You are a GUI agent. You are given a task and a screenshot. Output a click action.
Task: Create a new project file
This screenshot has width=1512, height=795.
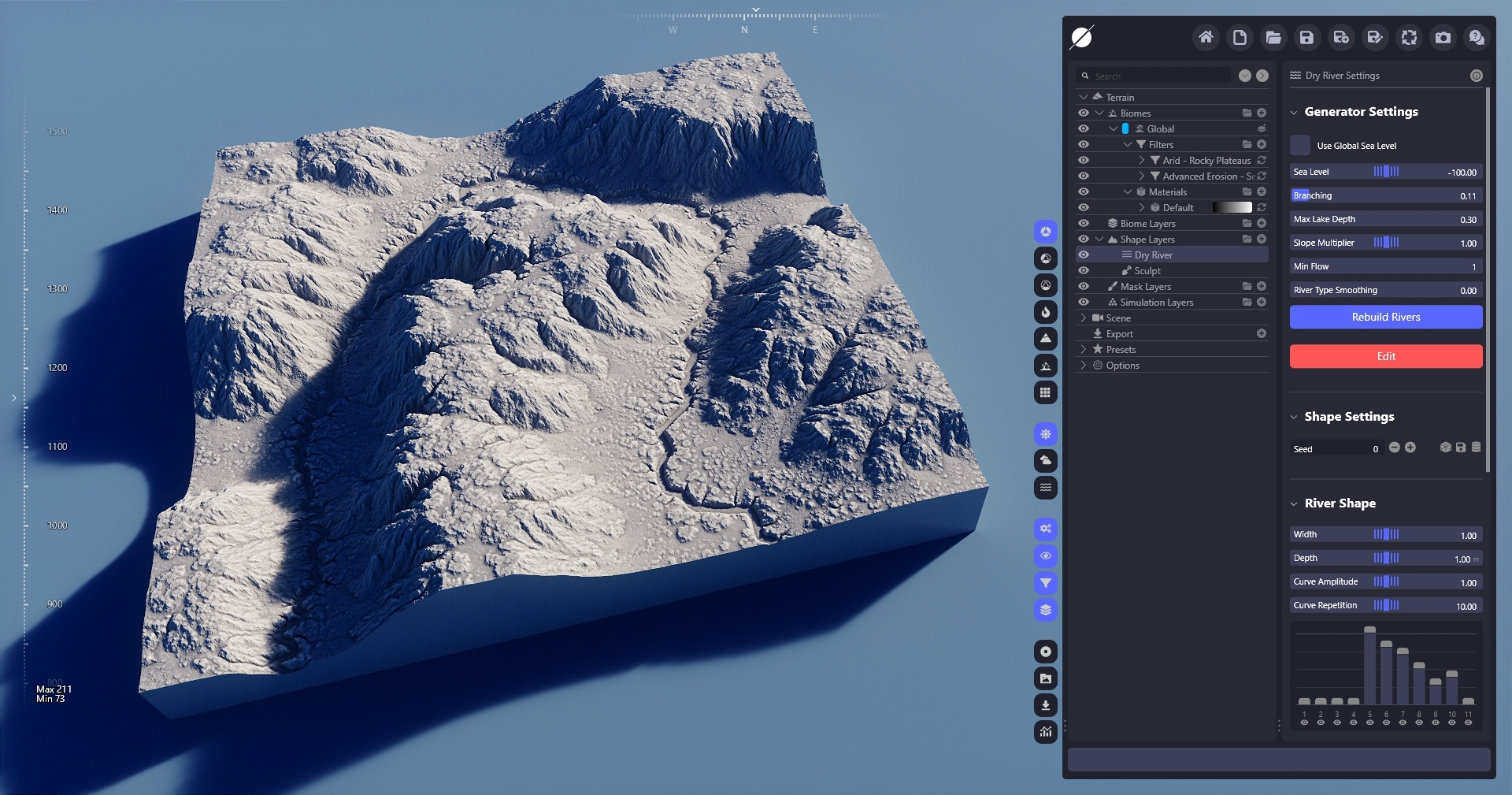point(1240,37)
